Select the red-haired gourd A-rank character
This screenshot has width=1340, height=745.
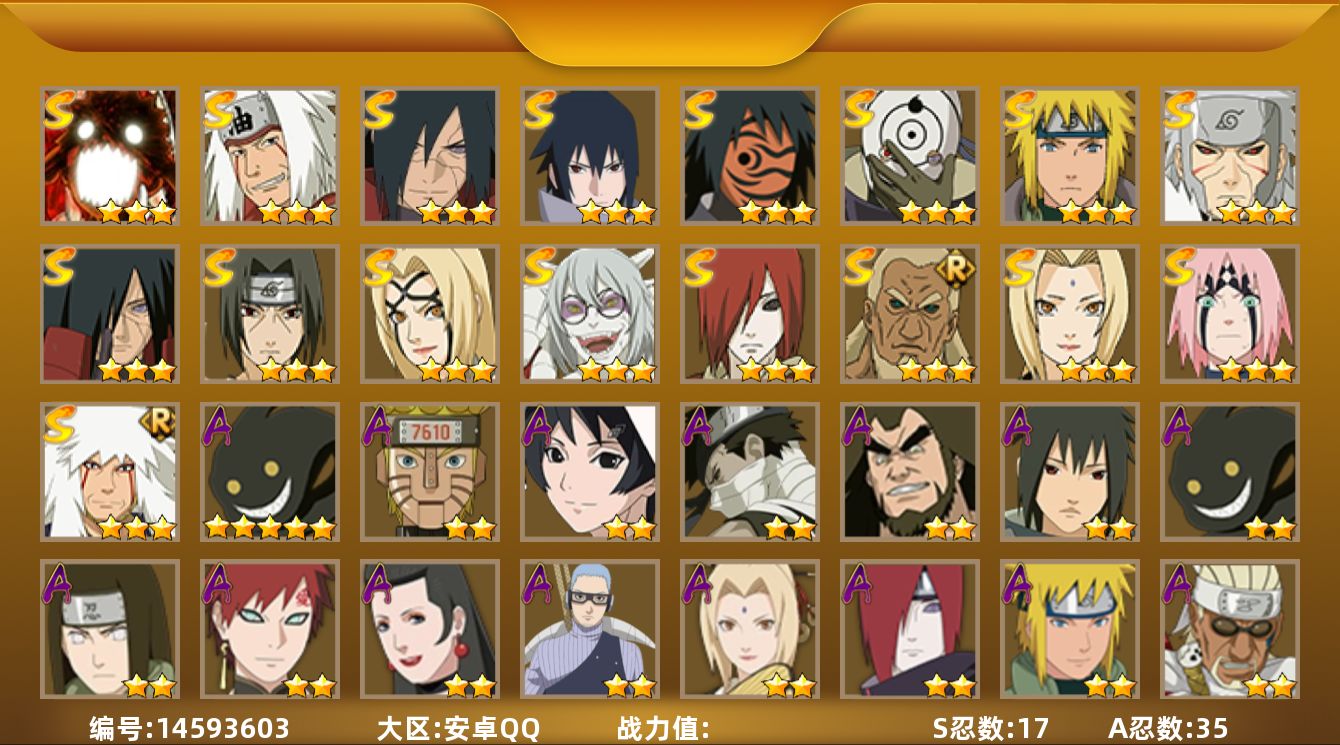coord(269,629)
